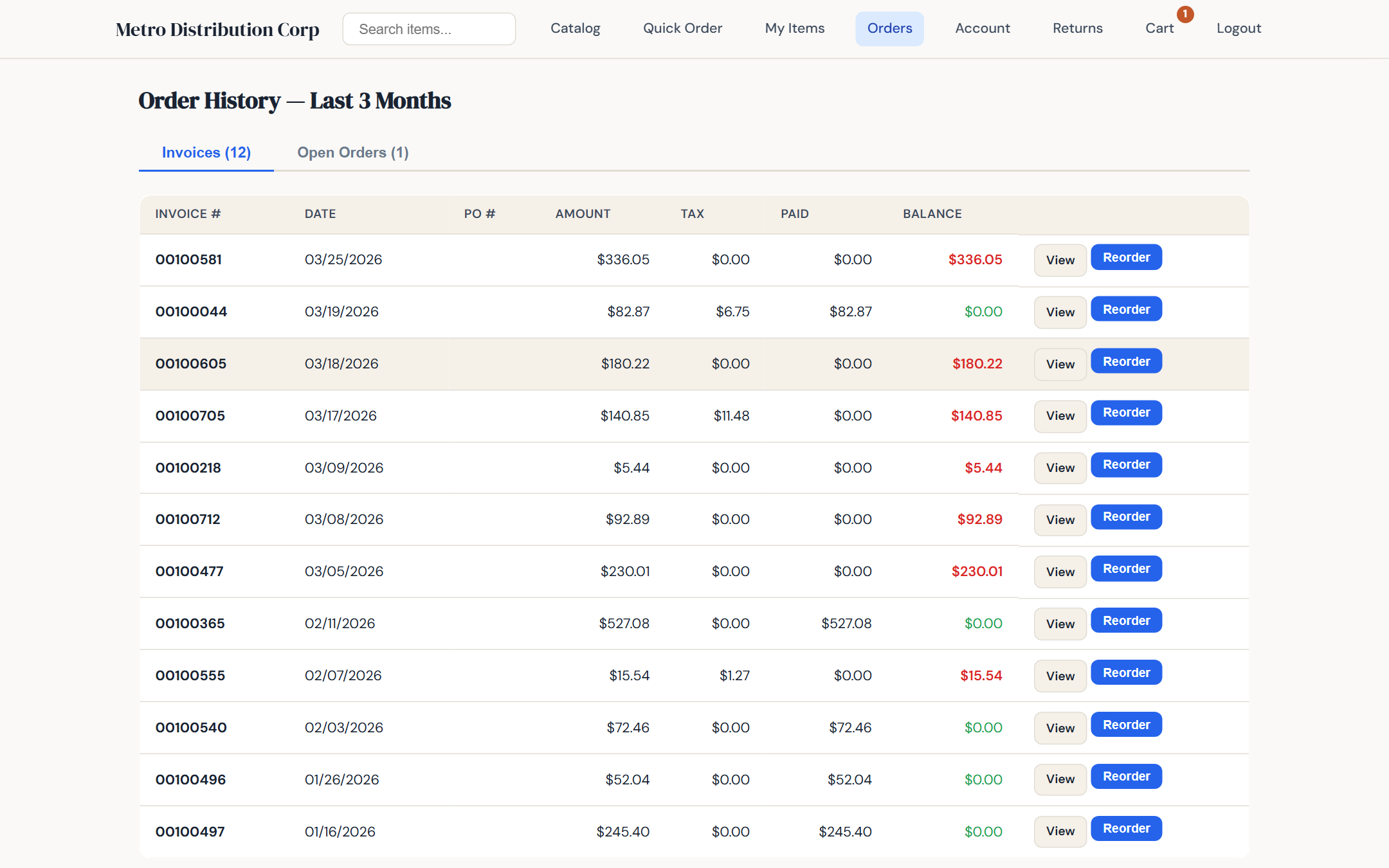Open the Orders page from navigation
Image resolution: width=1389 pixels, height=868 pixels.
pos(889,28)
